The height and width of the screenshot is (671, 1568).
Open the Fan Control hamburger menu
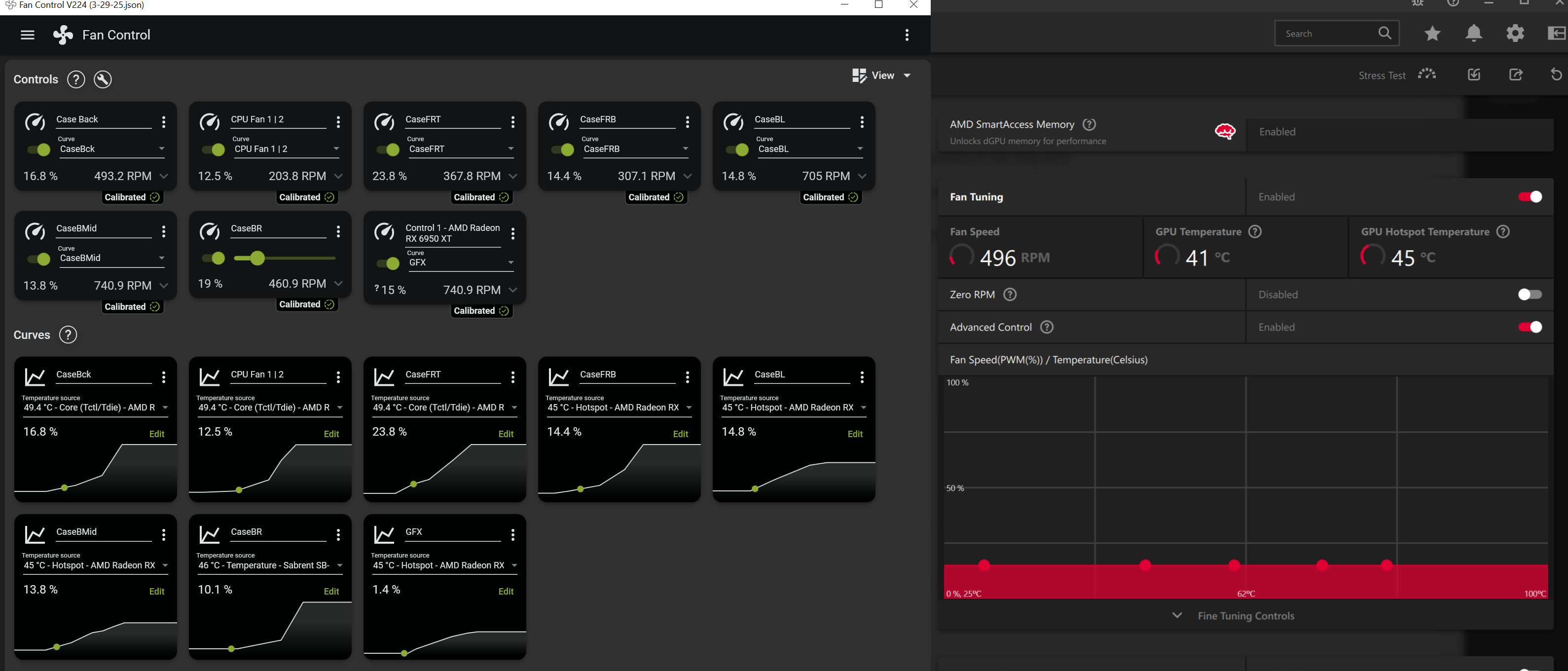pyautogui.click(x=28, y=35)
